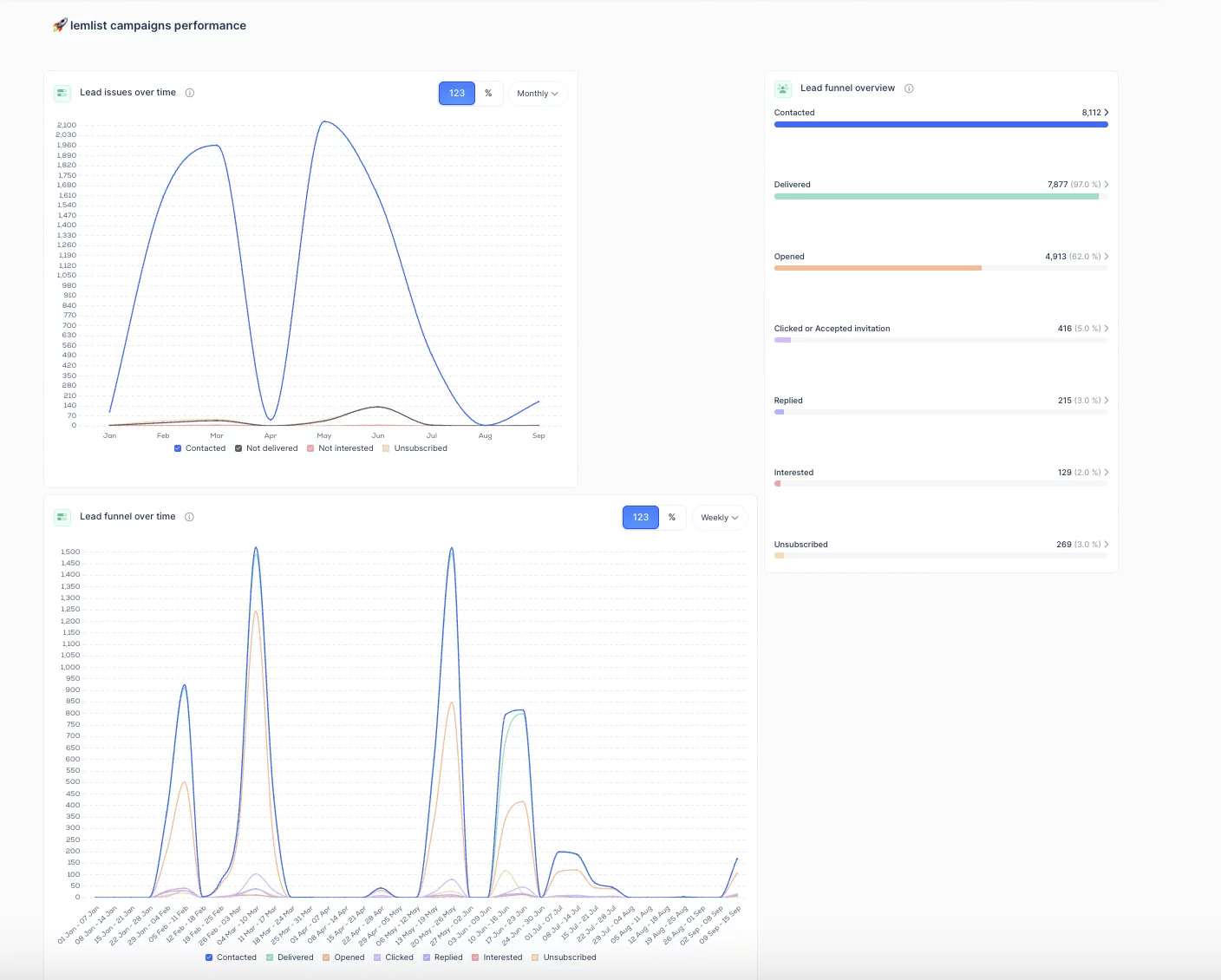This screenshot has width=1221, height=980.
Task: Expand the Unsubscribed funnel row chevron
Action: coord(1107,545)
